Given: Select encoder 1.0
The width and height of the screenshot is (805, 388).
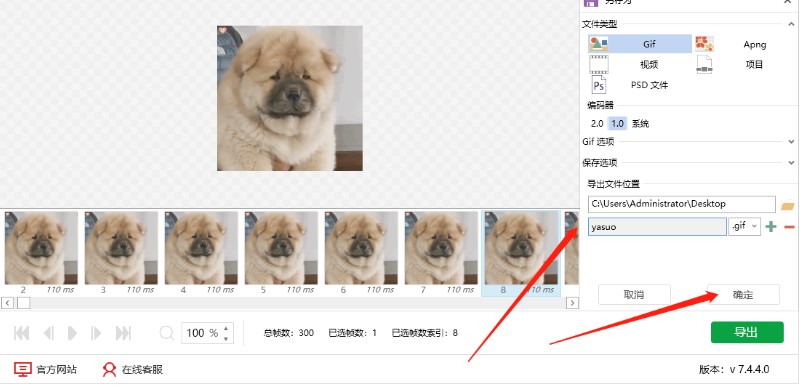Looking at the screenshot, I should [x=617, y=124].
